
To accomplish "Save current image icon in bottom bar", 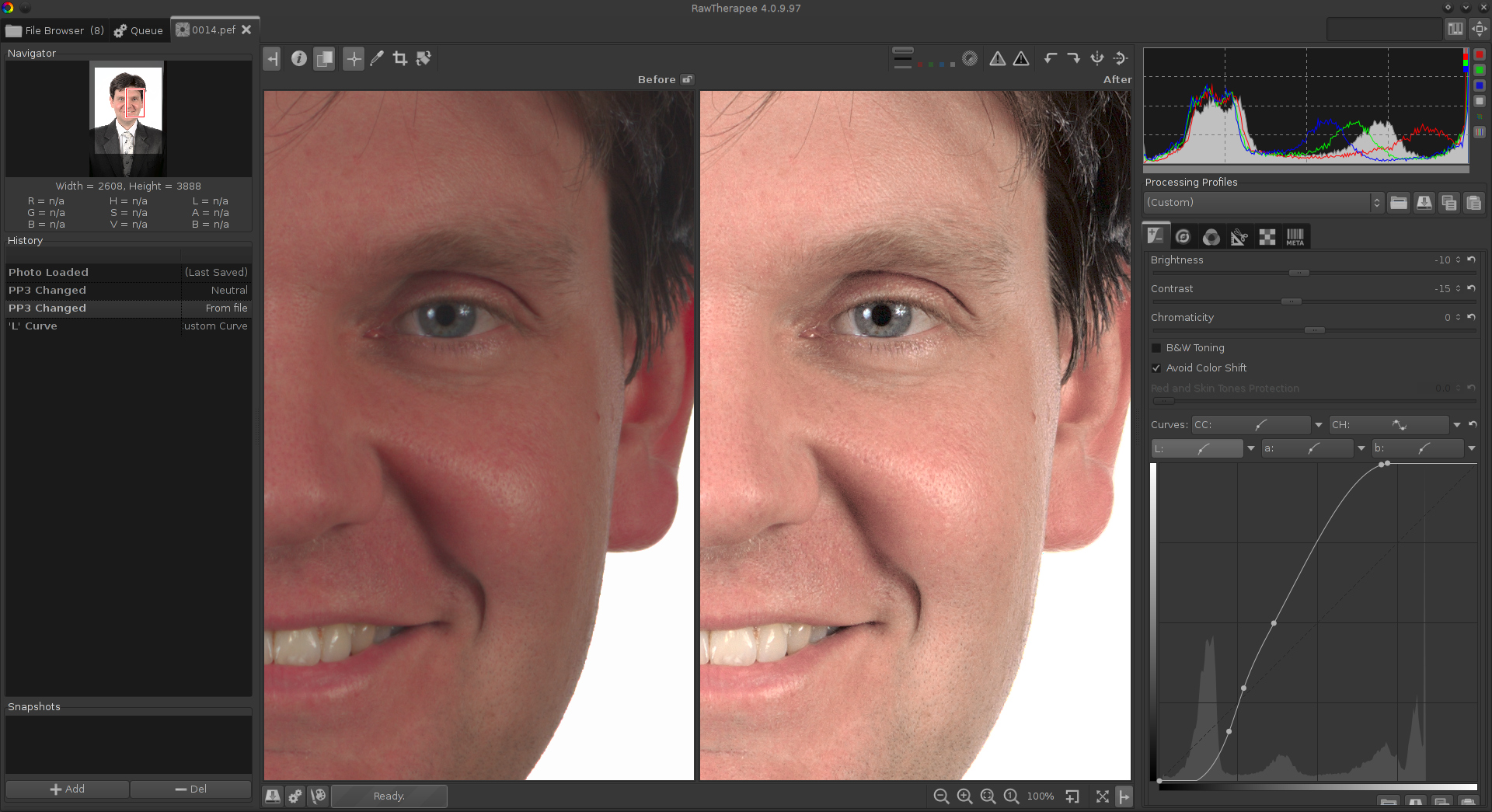I will click(x=273, y=796).
